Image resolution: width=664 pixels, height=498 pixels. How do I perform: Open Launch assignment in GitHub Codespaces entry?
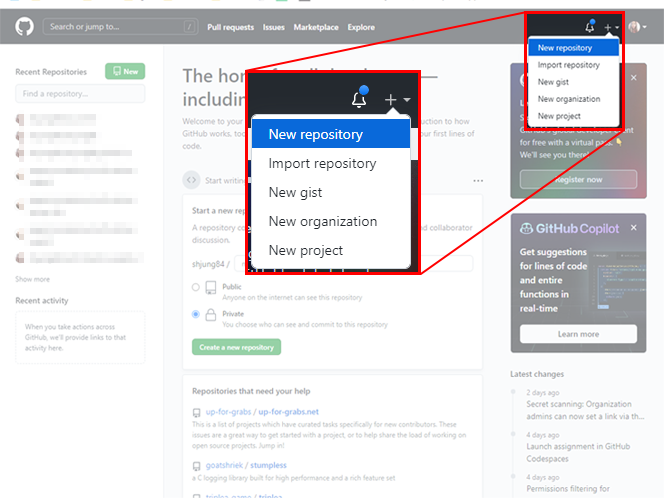(x=578, y=452)
